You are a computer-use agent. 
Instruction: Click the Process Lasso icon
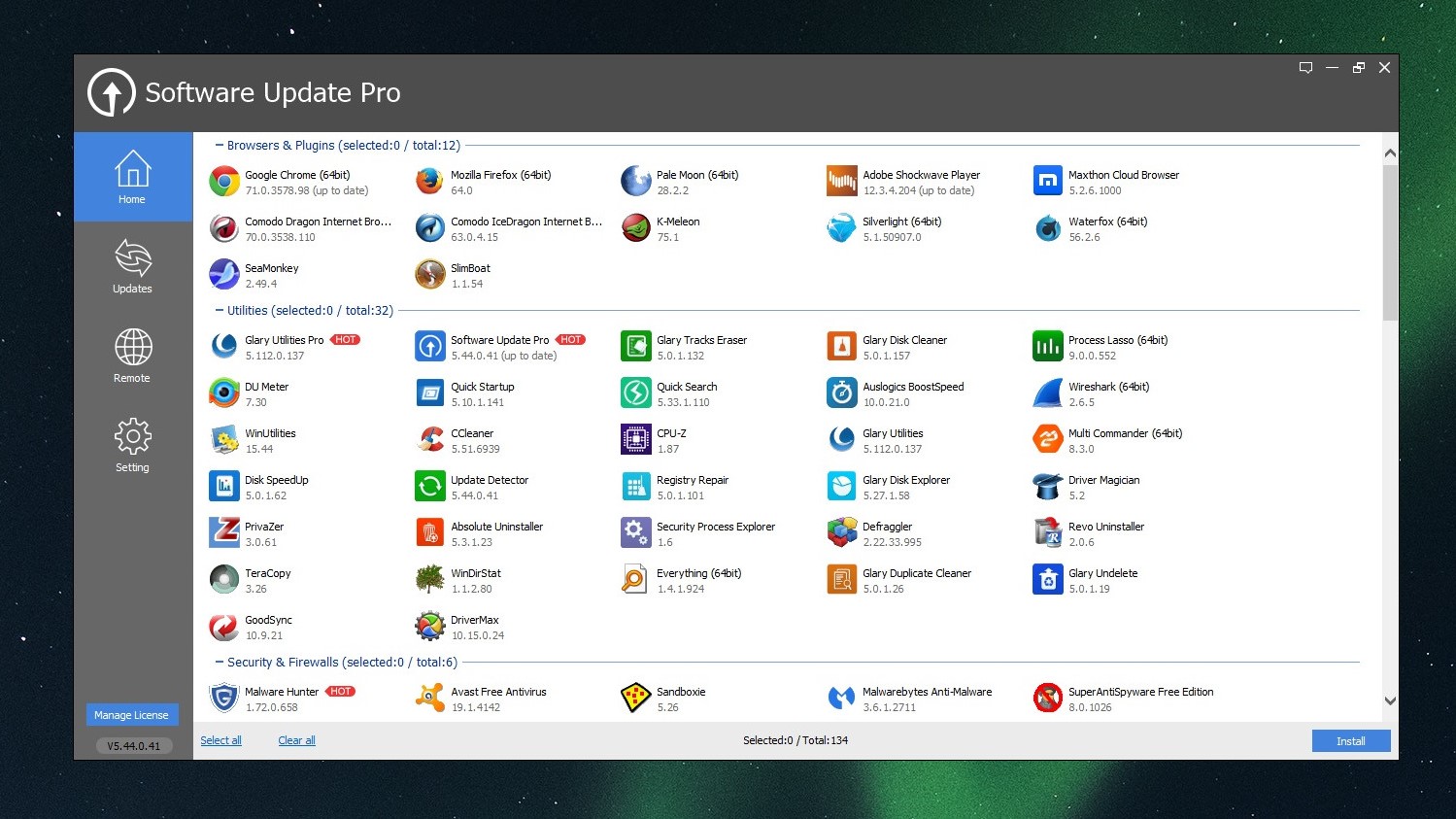point(1048,347)
